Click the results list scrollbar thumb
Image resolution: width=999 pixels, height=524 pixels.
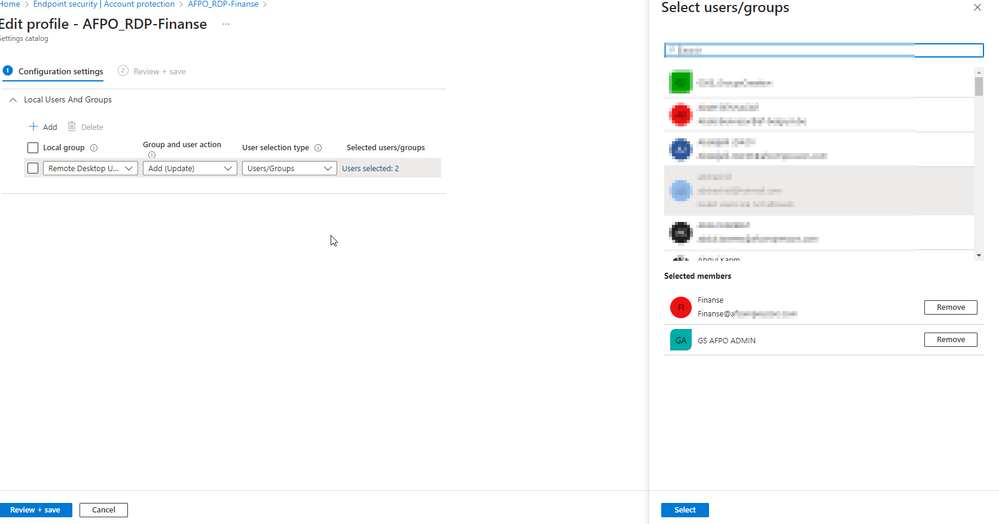[979, 86]
